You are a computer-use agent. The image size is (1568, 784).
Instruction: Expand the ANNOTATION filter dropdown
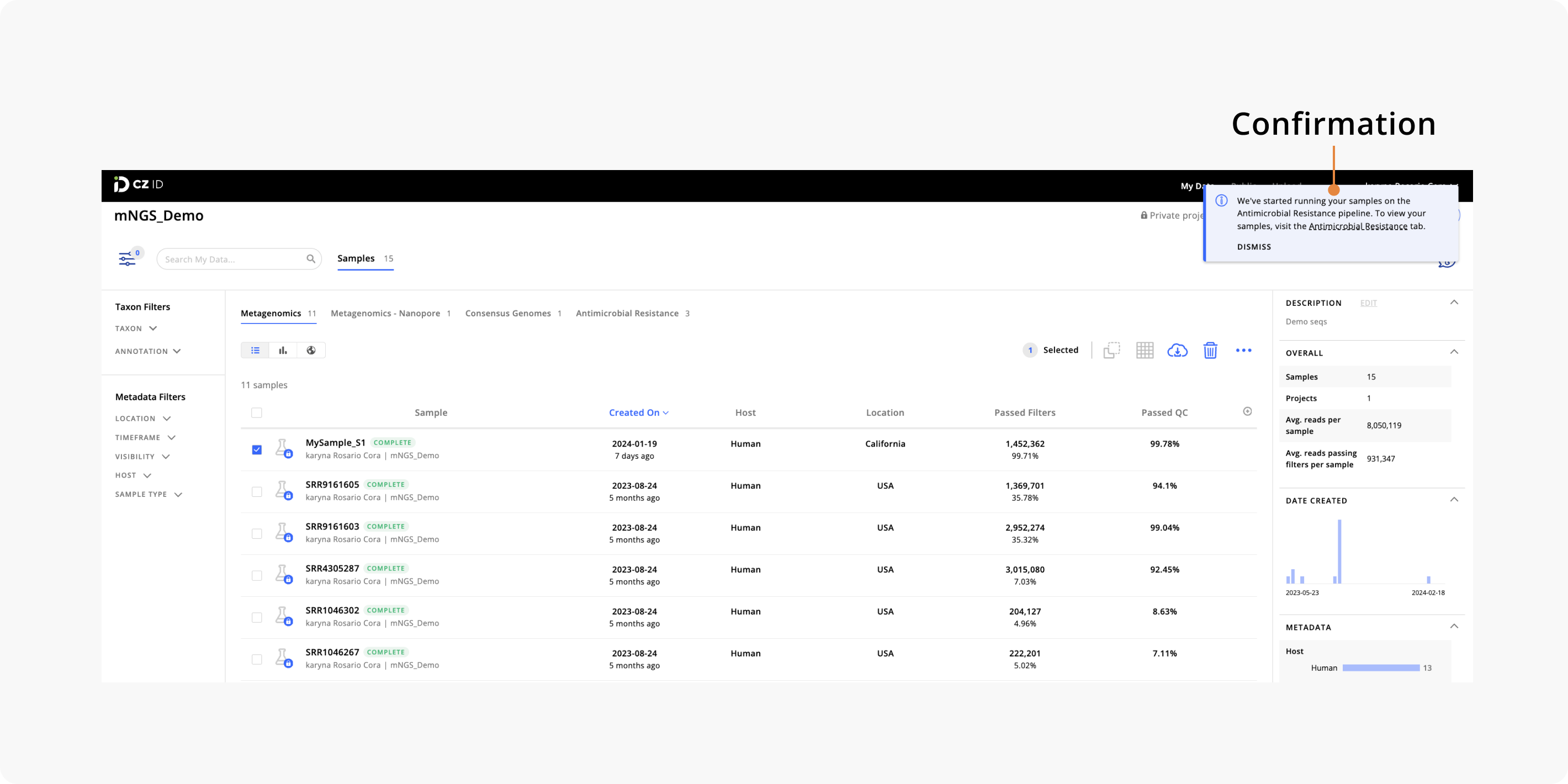pyautogui.click(x=148, y=351)
